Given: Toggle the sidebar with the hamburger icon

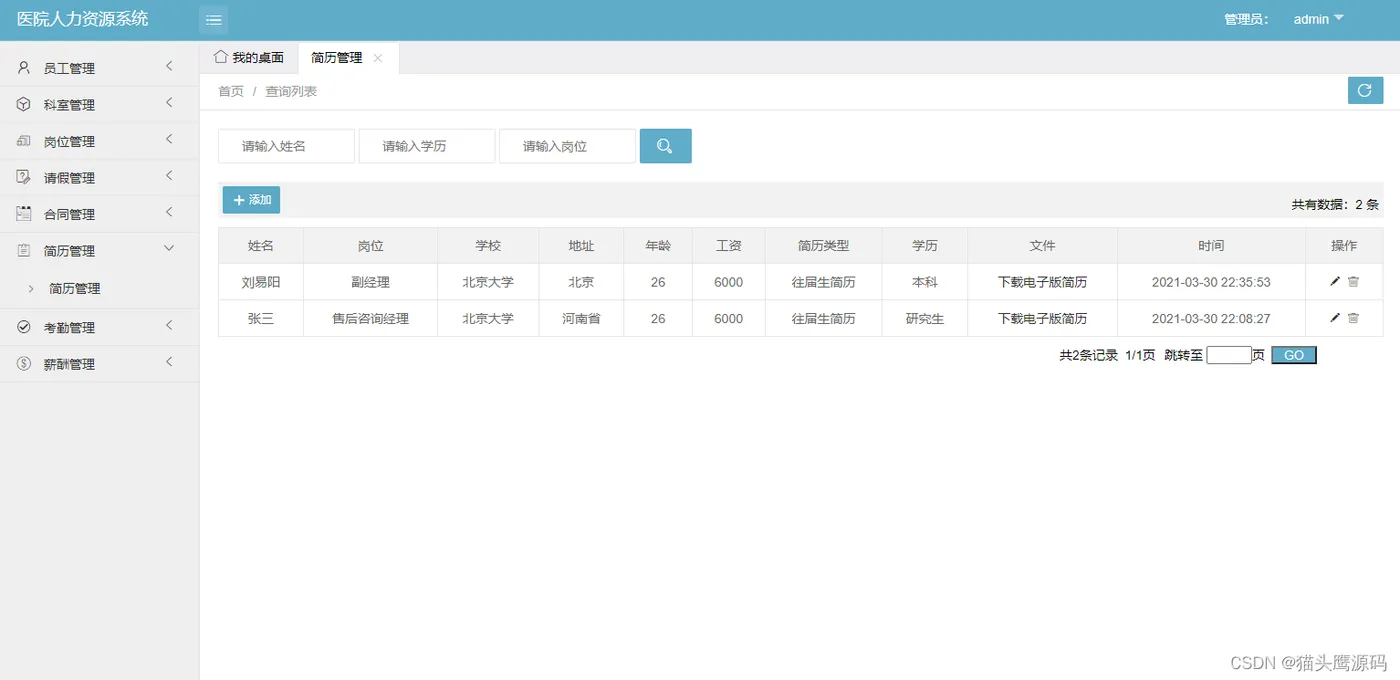Looking at the screenshot, I should tap(213, 20).
